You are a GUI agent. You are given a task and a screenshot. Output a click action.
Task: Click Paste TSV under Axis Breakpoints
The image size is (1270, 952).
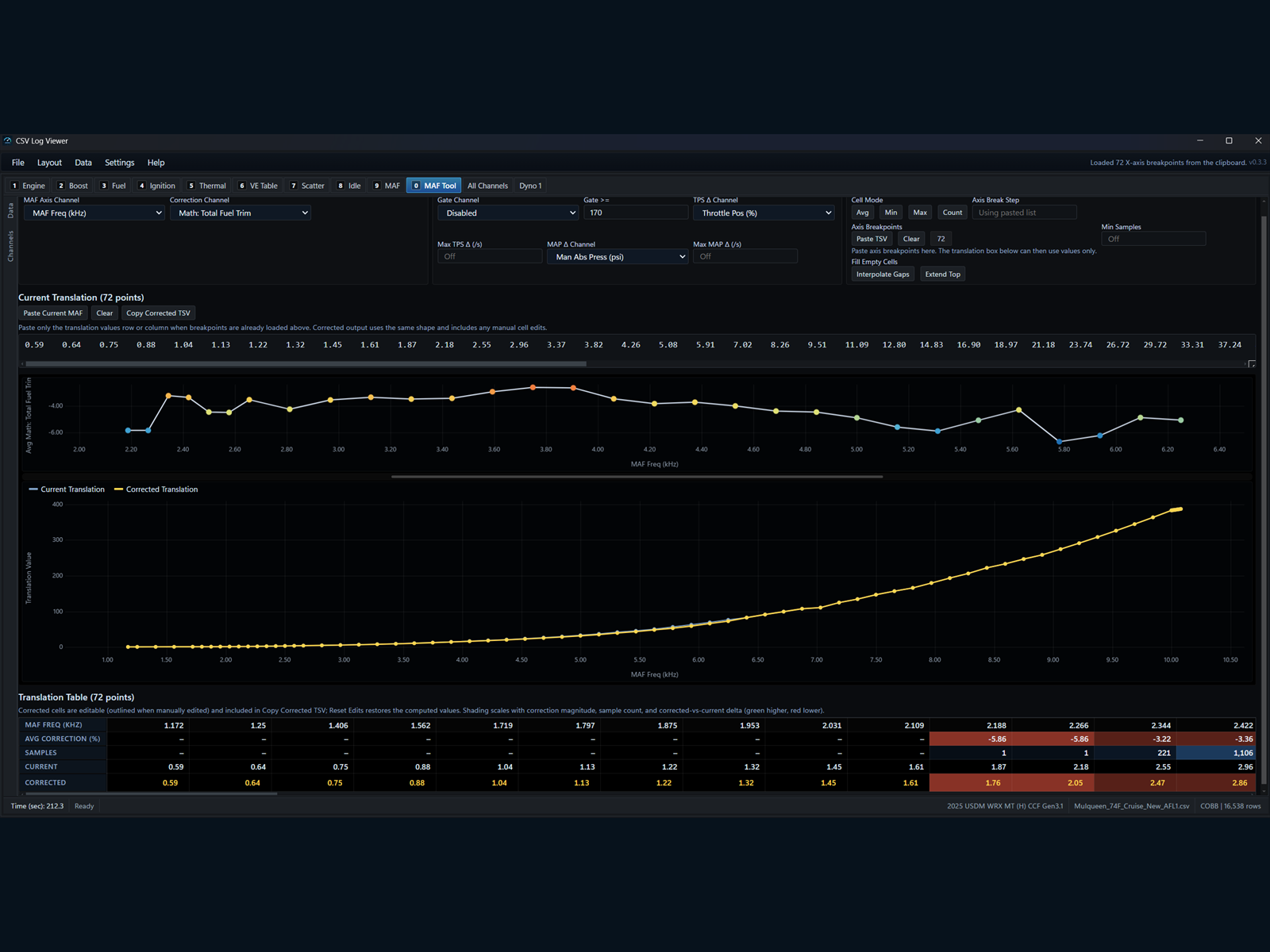(872, 239)
